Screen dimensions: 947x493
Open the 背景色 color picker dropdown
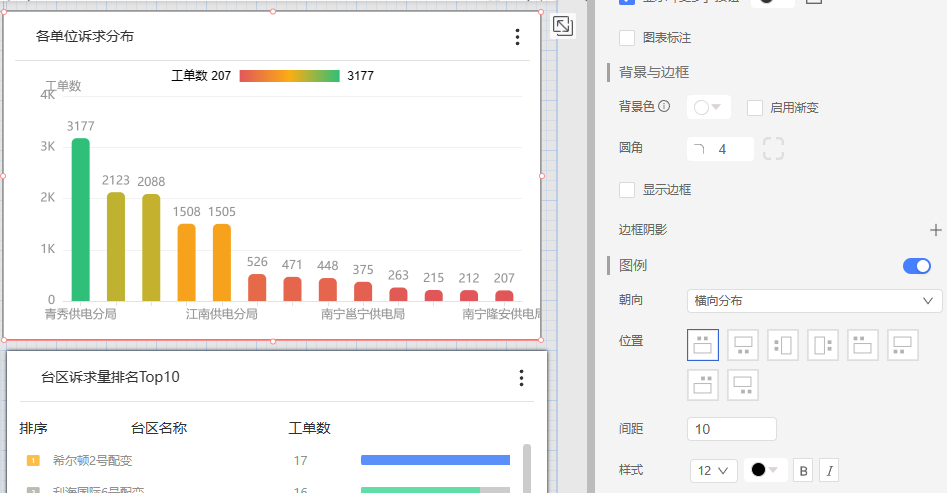(708, 107)
